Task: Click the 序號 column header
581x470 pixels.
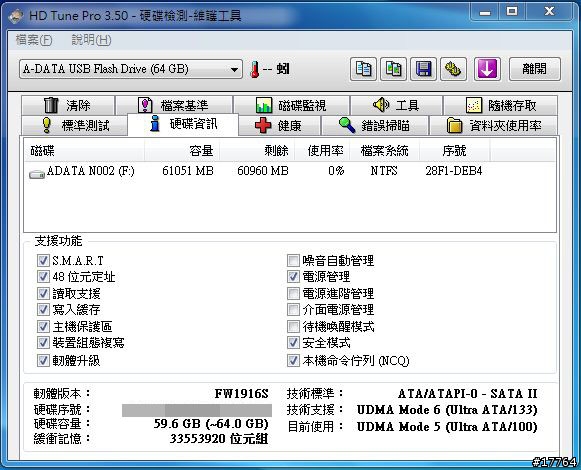Action: tap(455, 150)
